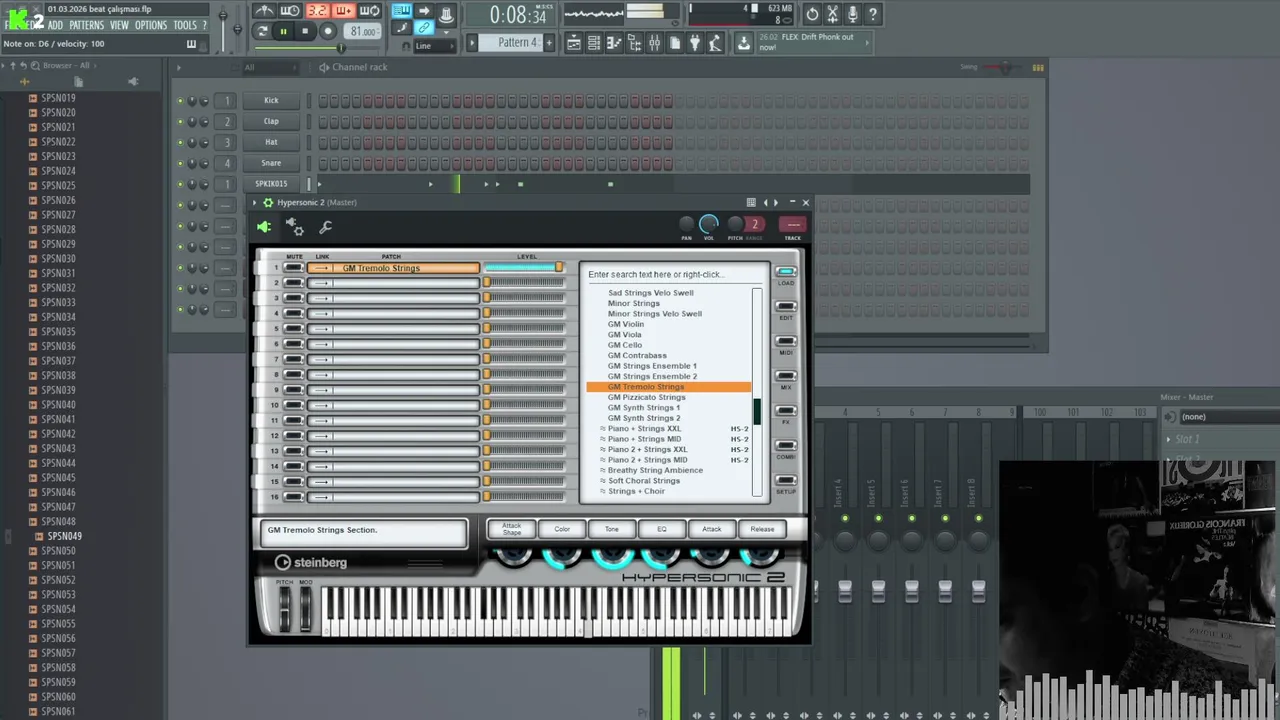The height and width of the screenshot is (720, 1280).
Task: Open the help question mark icon
Action: coord(873,14)
